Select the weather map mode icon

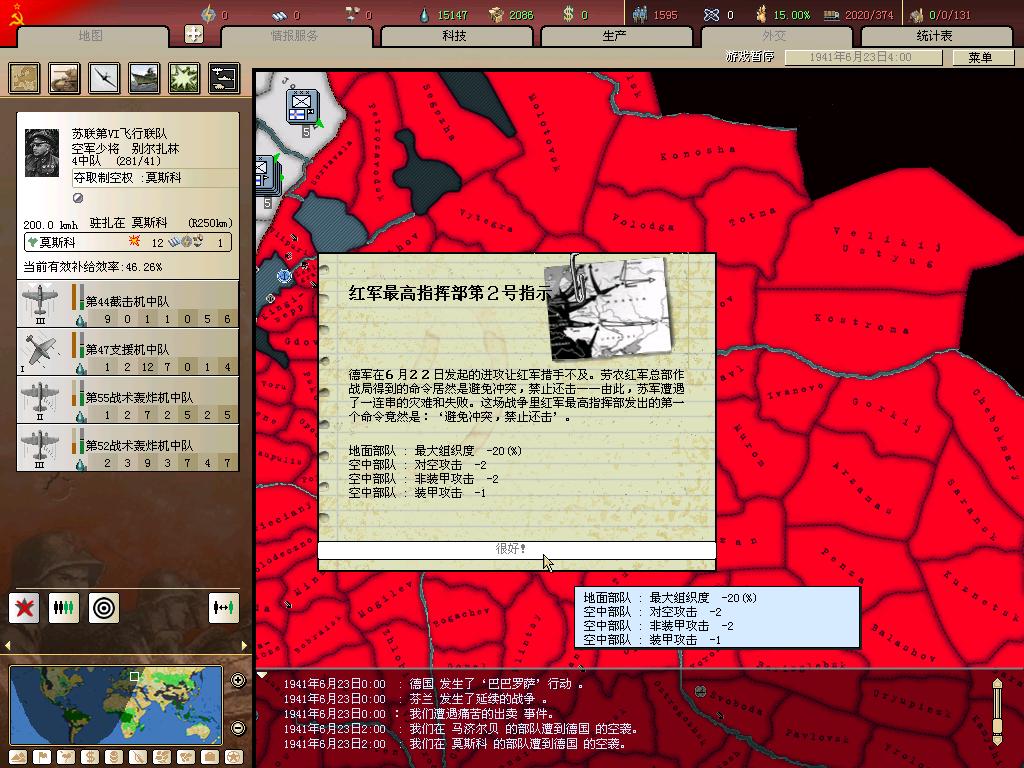(x=66, y=758)
